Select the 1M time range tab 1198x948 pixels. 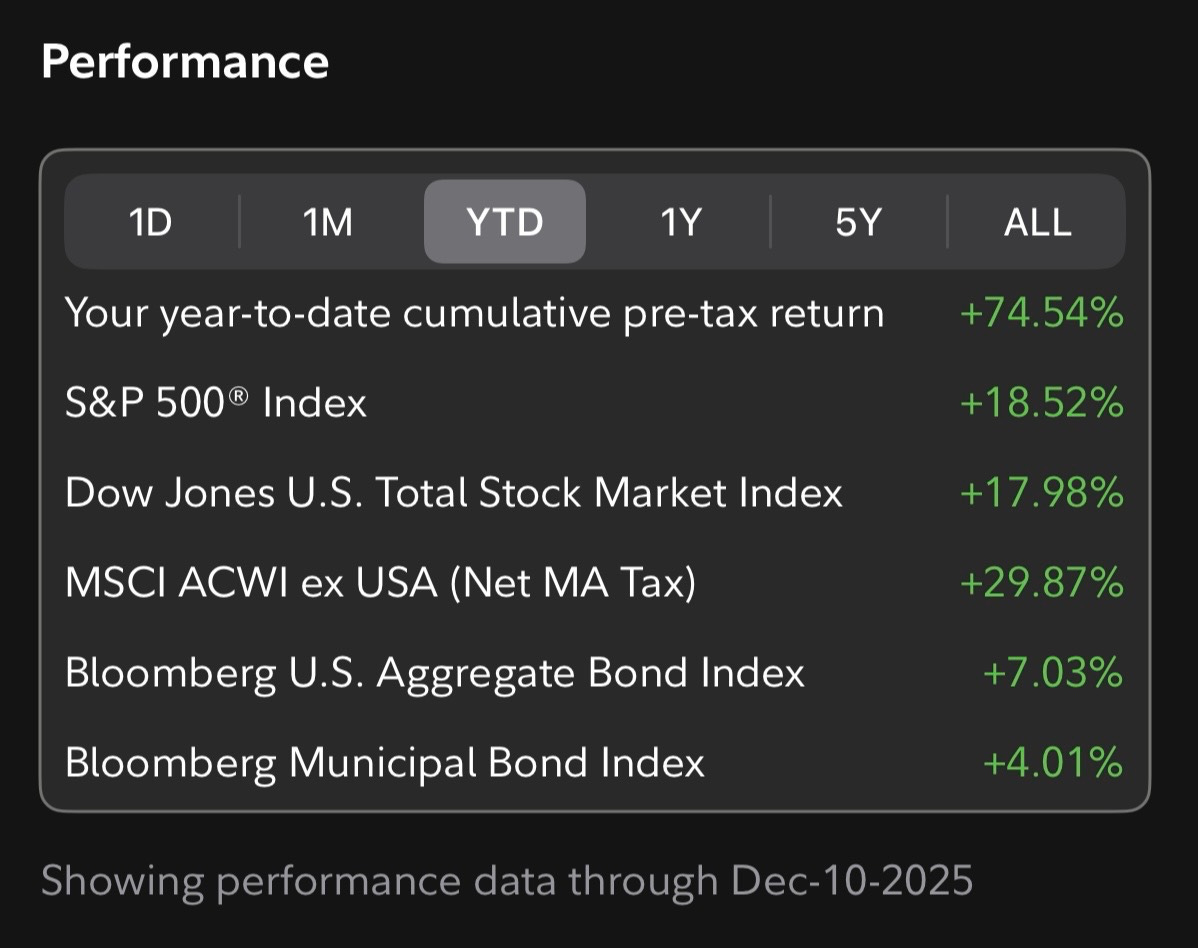click(x=328, y=222)
